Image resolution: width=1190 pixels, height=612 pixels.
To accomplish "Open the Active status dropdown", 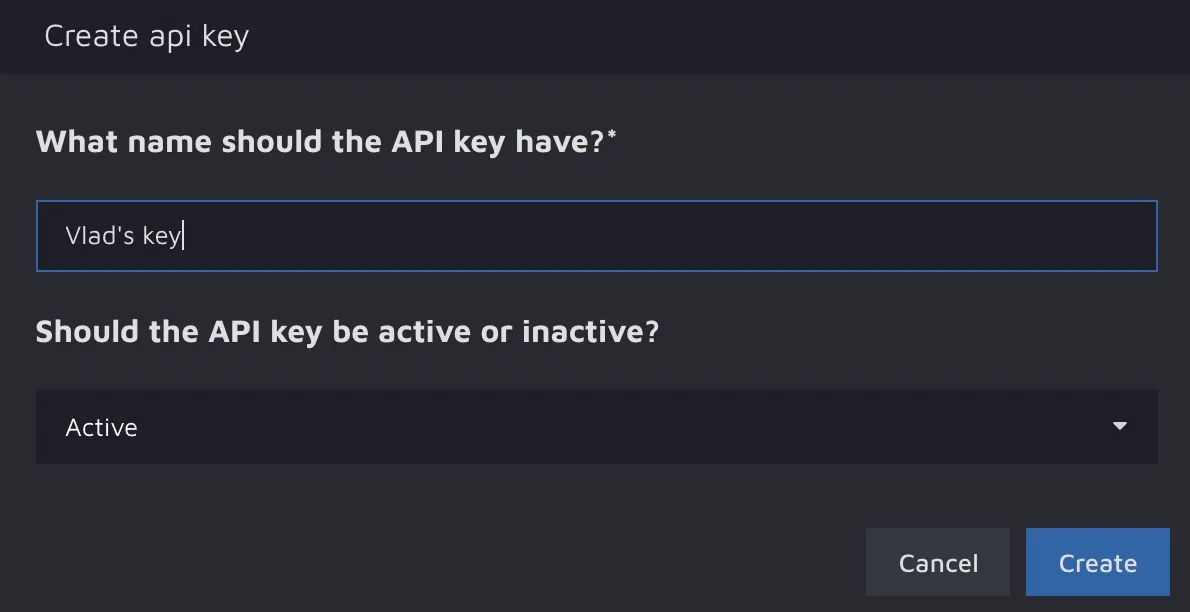I will [x=596, y=427].
